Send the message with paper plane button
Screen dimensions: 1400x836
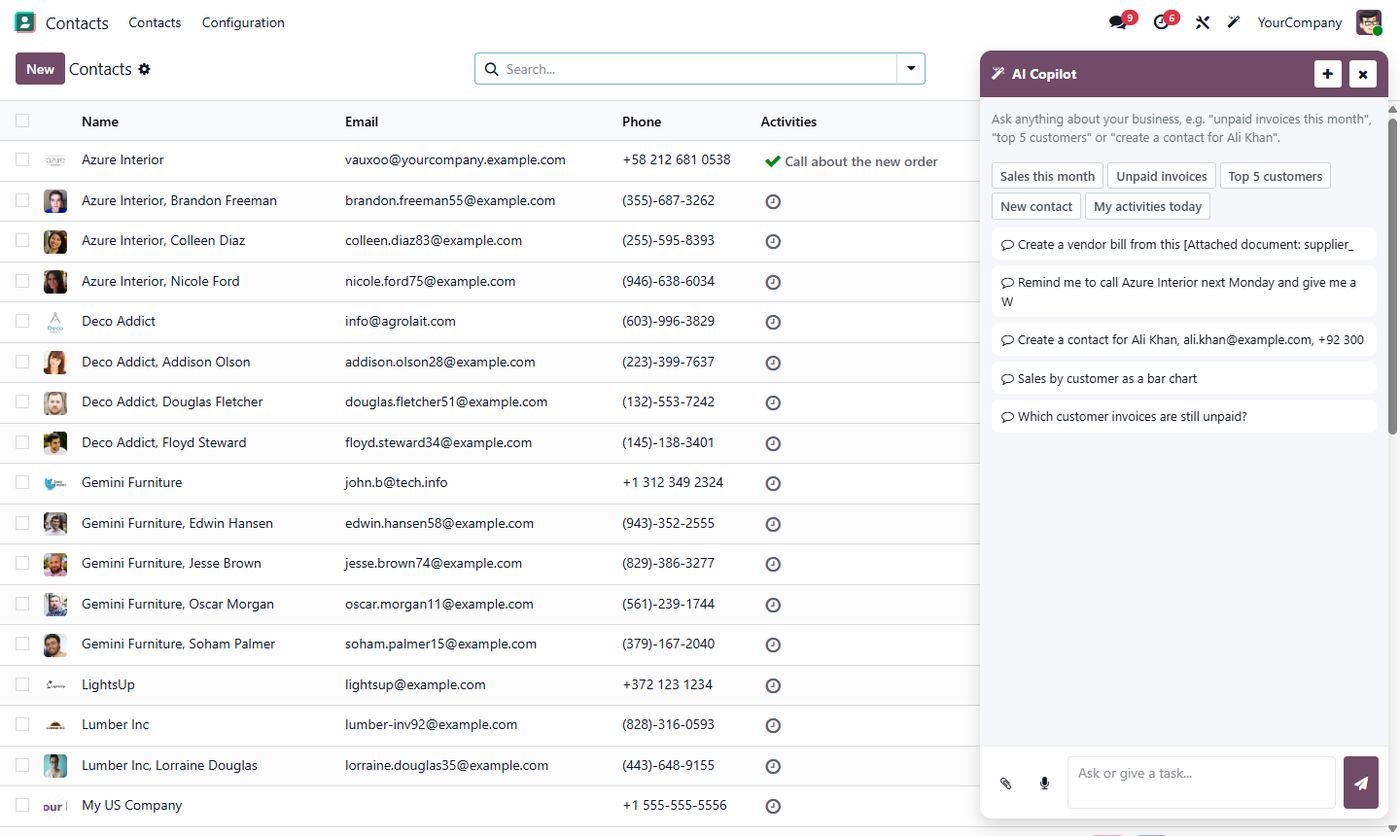1360,783
